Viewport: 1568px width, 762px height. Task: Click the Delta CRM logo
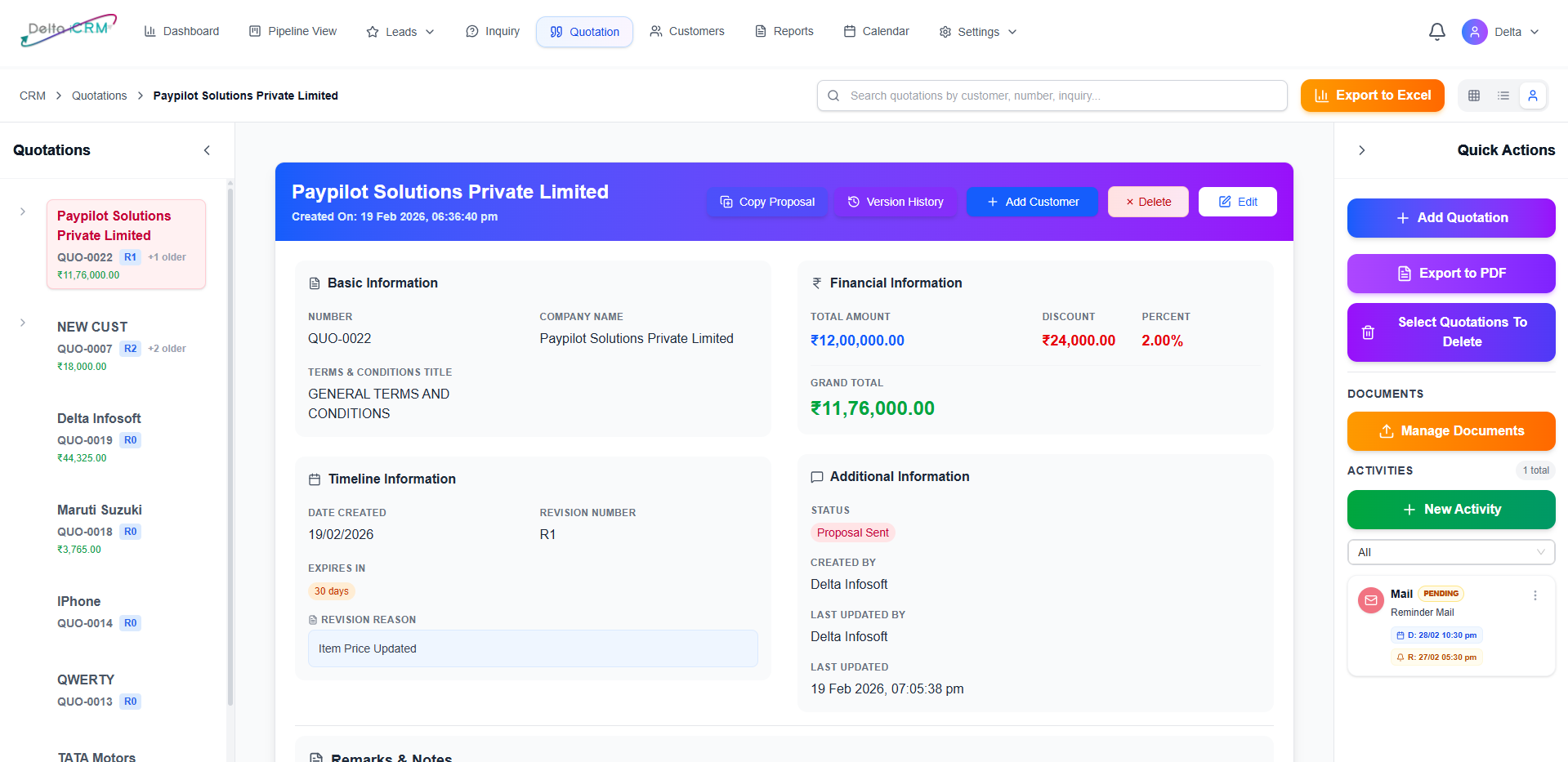pyautogui.click(x=69, y=30)
